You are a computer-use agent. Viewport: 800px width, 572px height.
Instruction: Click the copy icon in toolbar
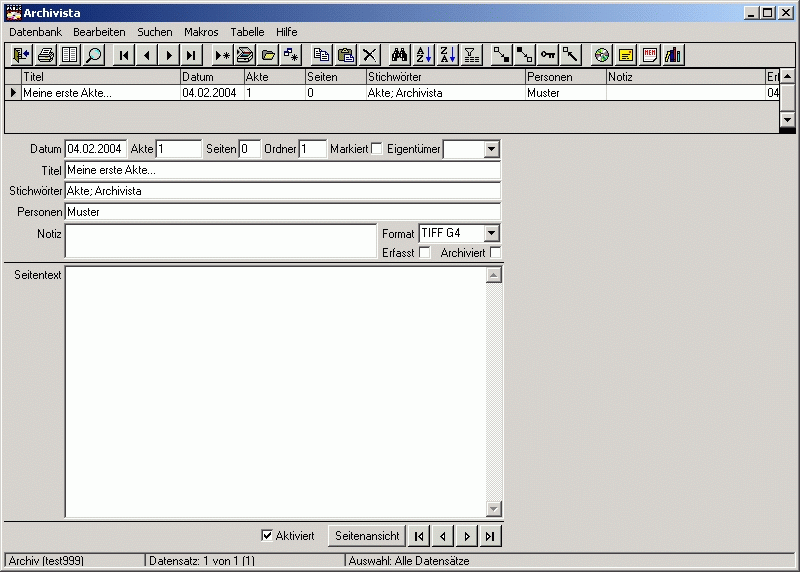[x=321, y=55]
